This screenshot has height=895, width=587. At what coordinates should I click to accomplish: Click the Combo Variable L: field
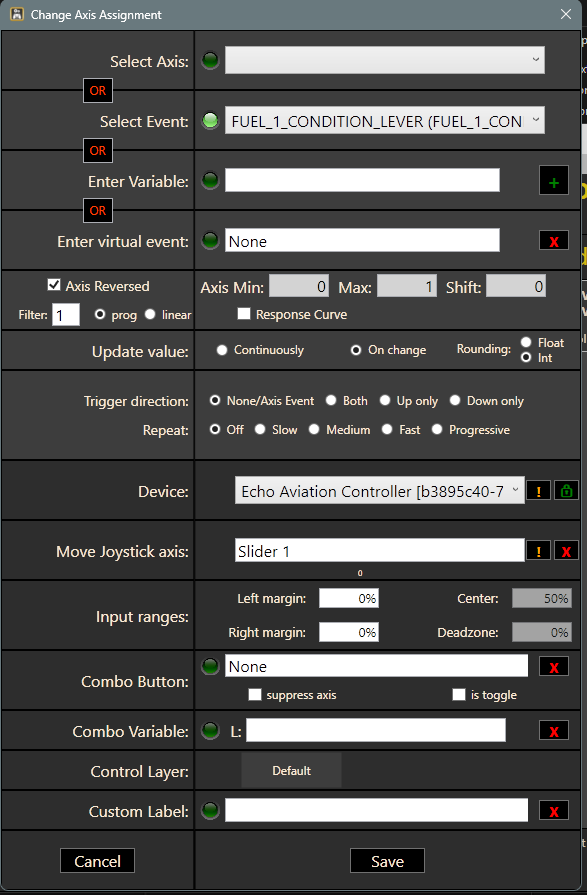pyautogui.click(x=376, y=730)
